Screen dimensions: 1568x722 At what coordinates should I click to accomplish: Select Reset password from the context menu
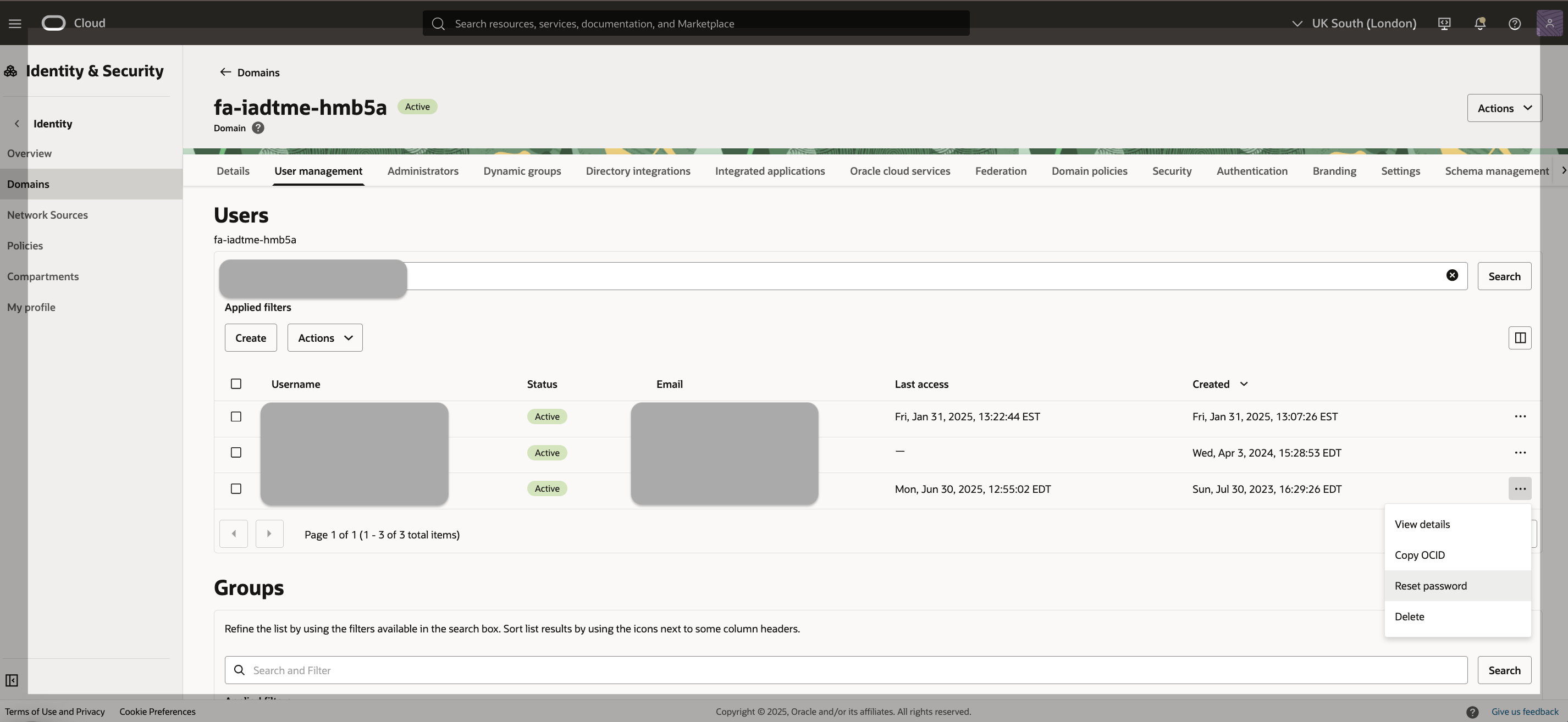click(x=1431, y=585)
